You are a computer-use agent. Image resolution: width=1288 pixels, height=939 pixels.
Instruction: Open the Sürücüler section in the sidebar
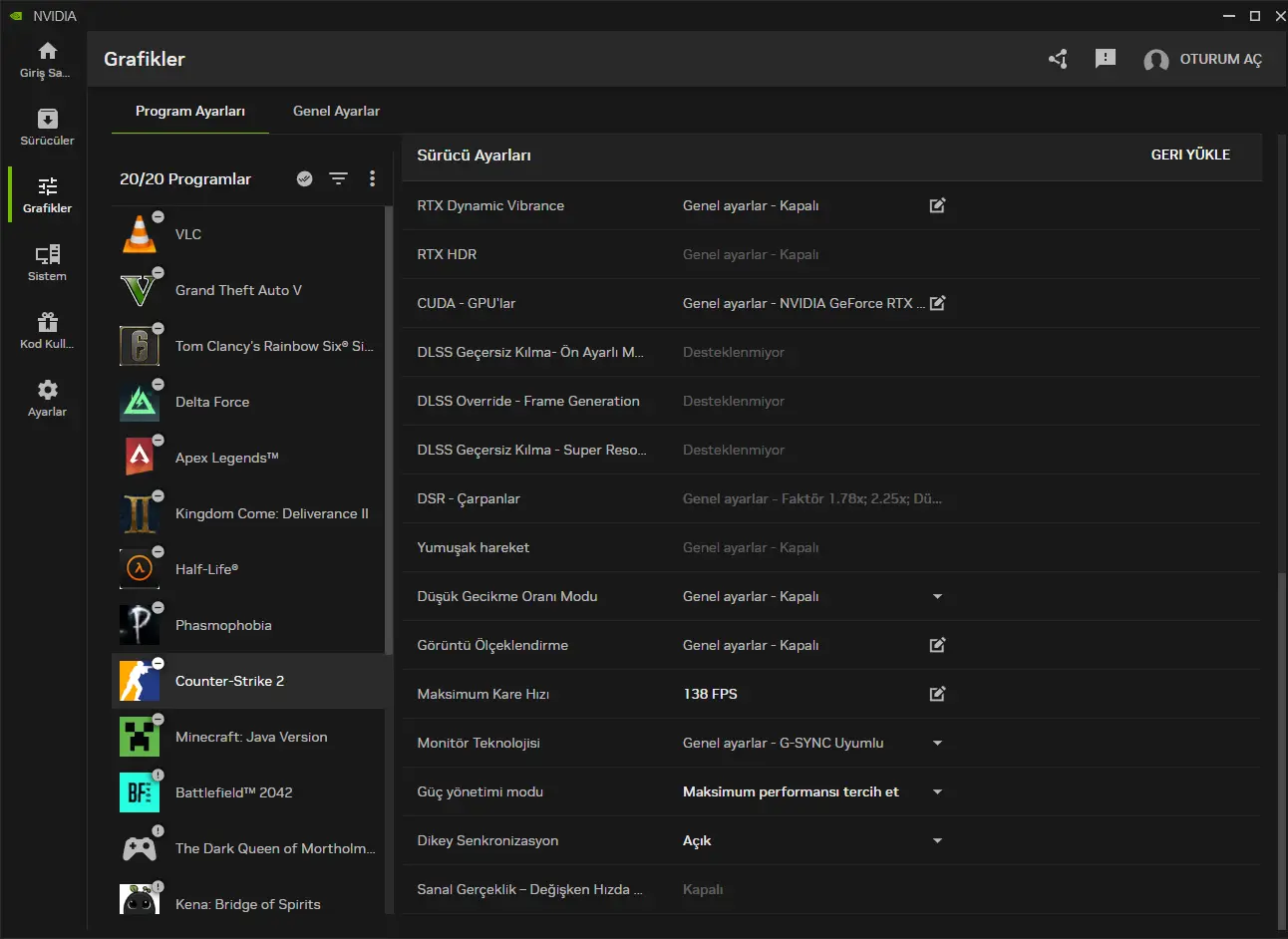tap(47, 127)
